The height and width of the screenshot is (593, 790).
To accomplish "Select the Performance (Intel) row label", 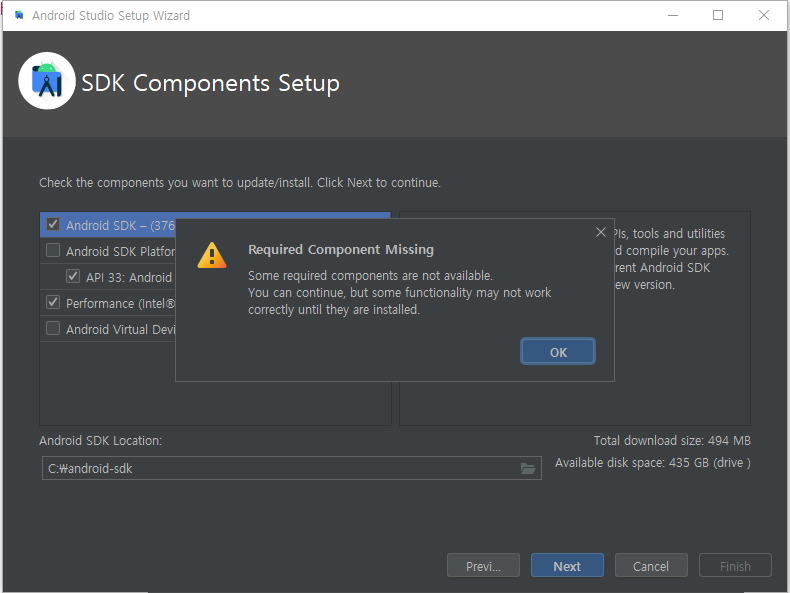I will (120, 303).
